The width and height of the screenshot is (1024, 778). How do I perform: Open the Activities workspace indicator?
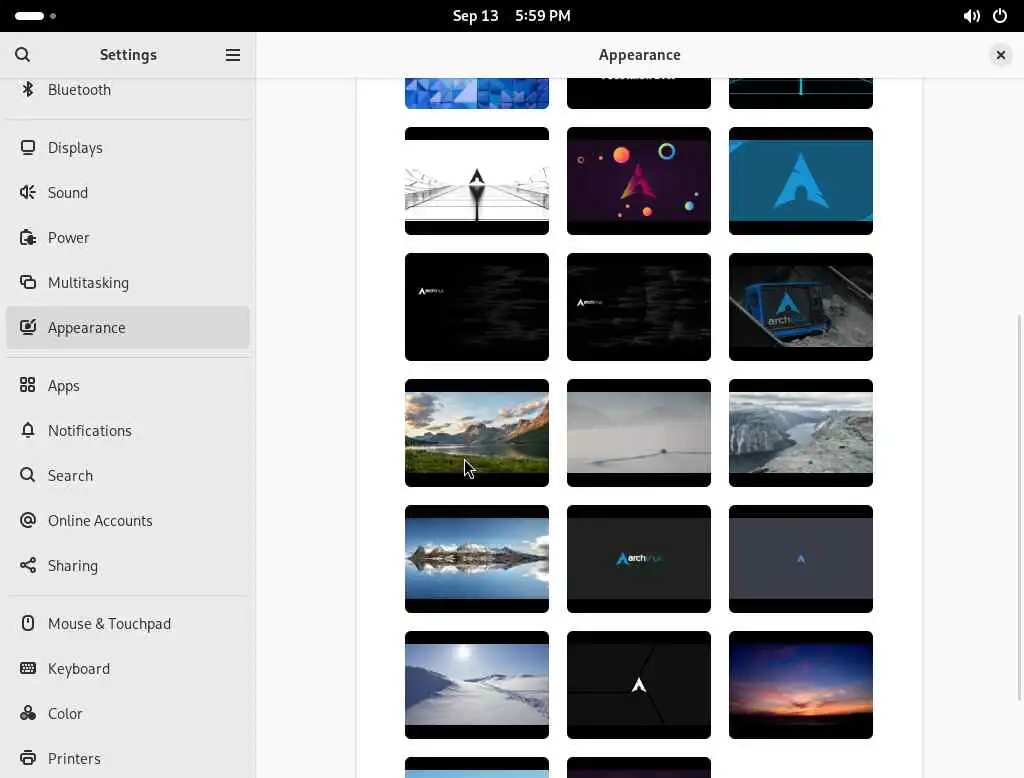point(35,16)
